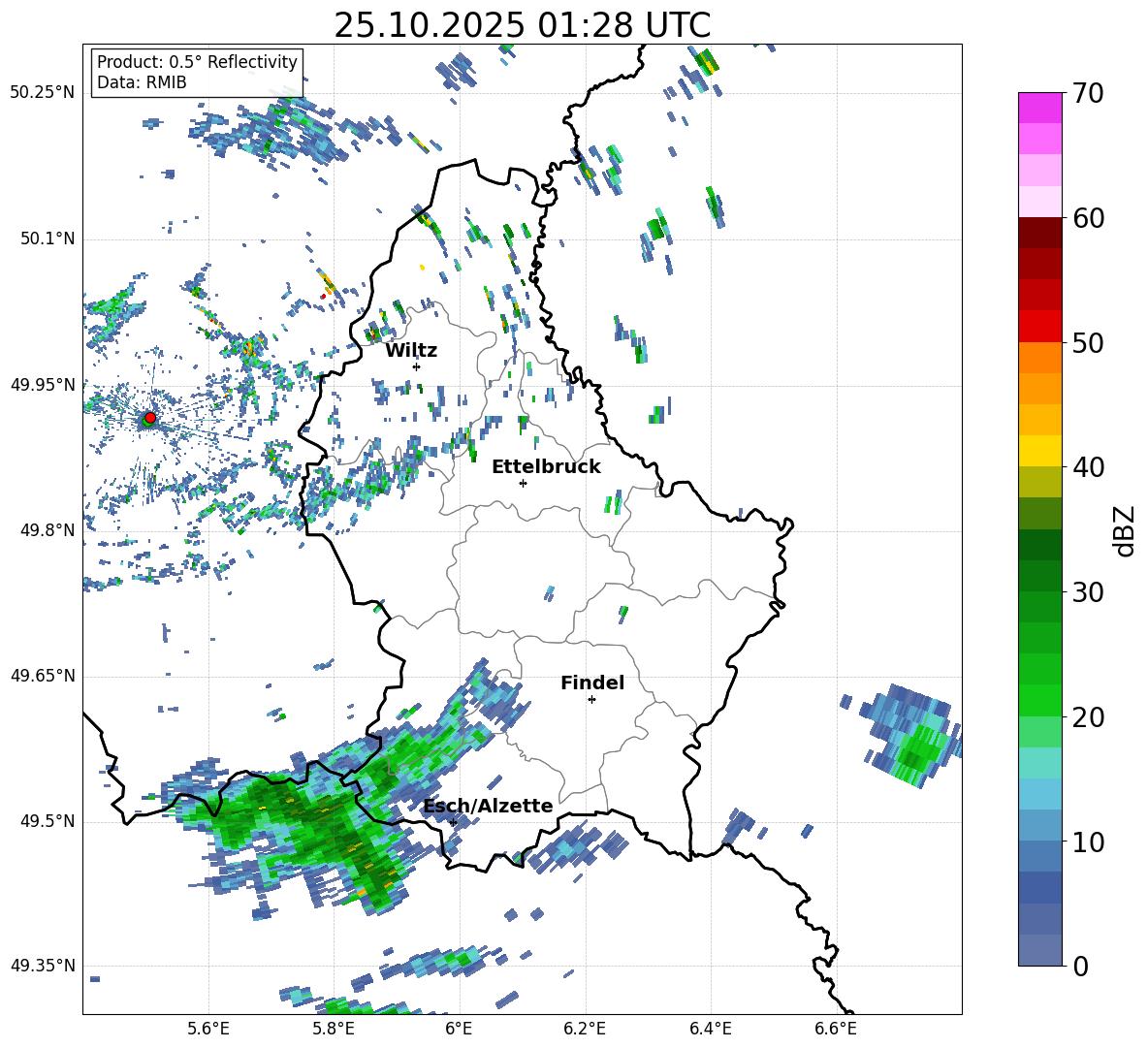The image size is (1148, 1048).
Task: Click the 49.35°N latitude label
Action: point(43,966)
